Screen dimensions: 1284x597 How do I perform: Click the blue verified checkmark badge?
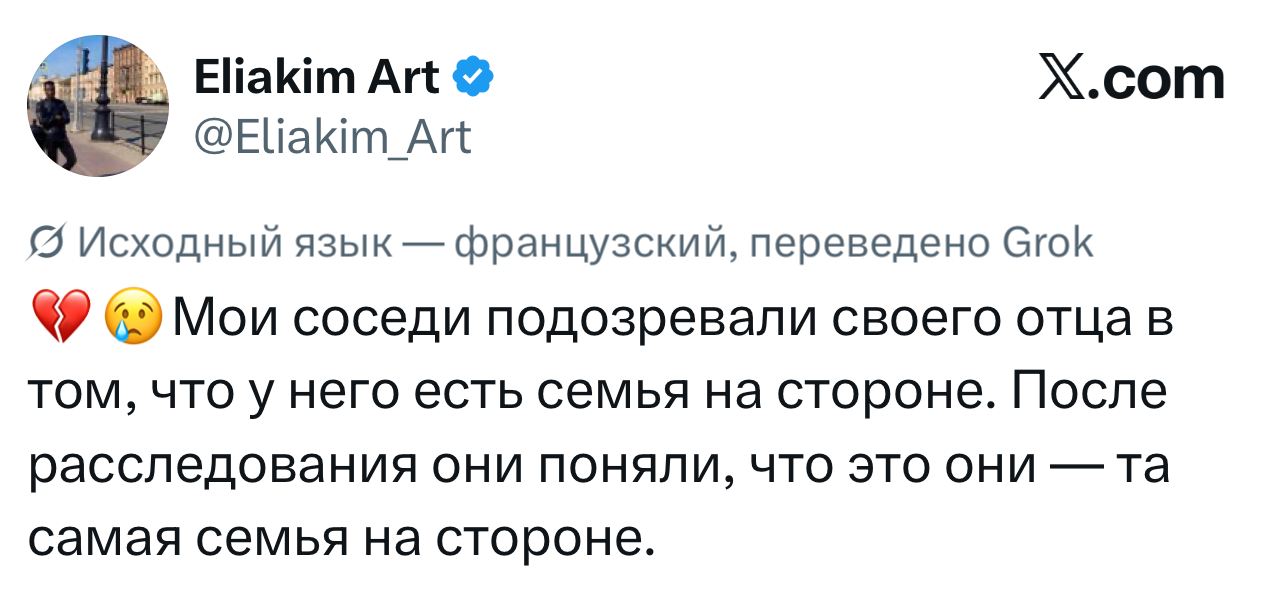click(472, 77)
